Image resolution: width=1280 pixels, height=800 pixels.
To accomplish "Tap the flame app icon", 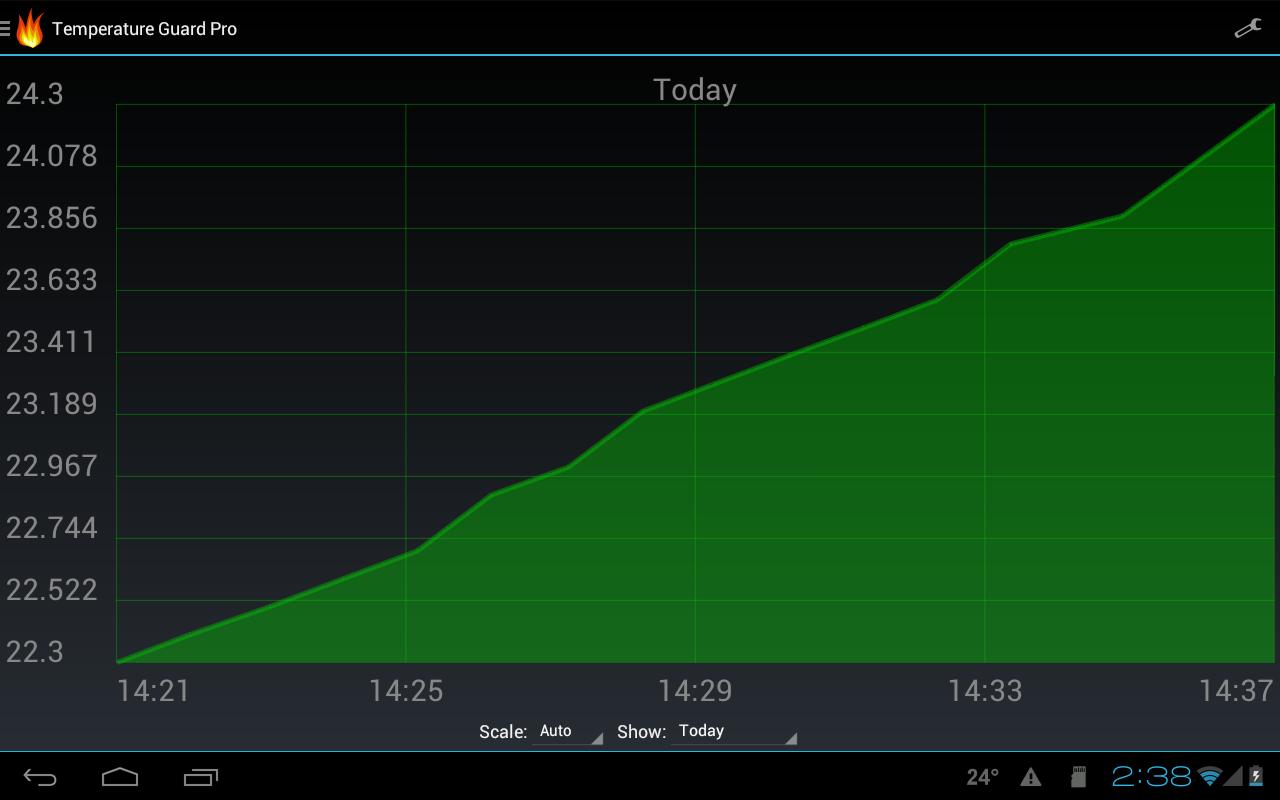I will tap(29, 28).
